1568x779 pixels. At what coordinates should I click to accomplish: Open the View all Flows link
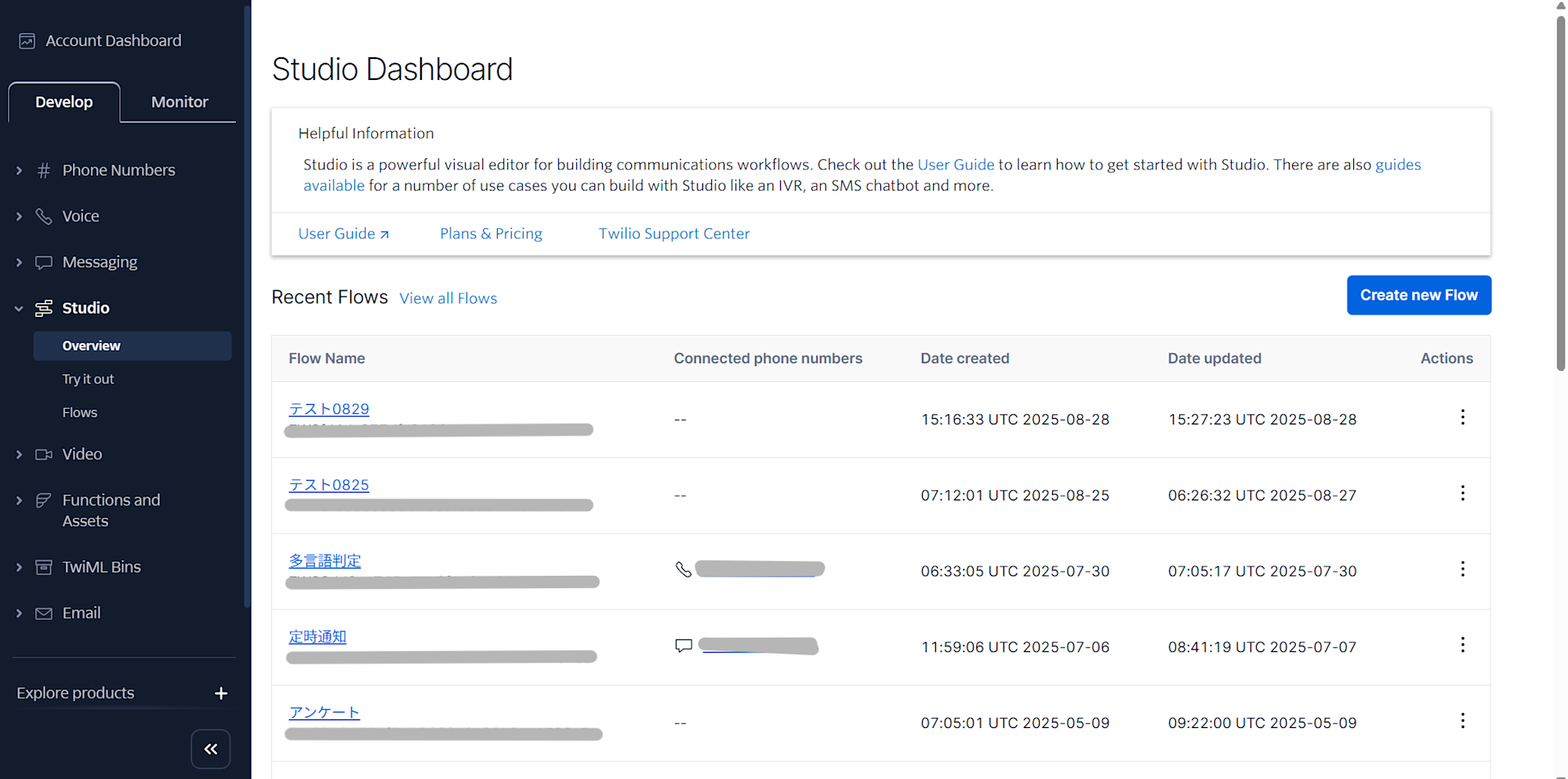pyautogui.click(x=448, y=299)
